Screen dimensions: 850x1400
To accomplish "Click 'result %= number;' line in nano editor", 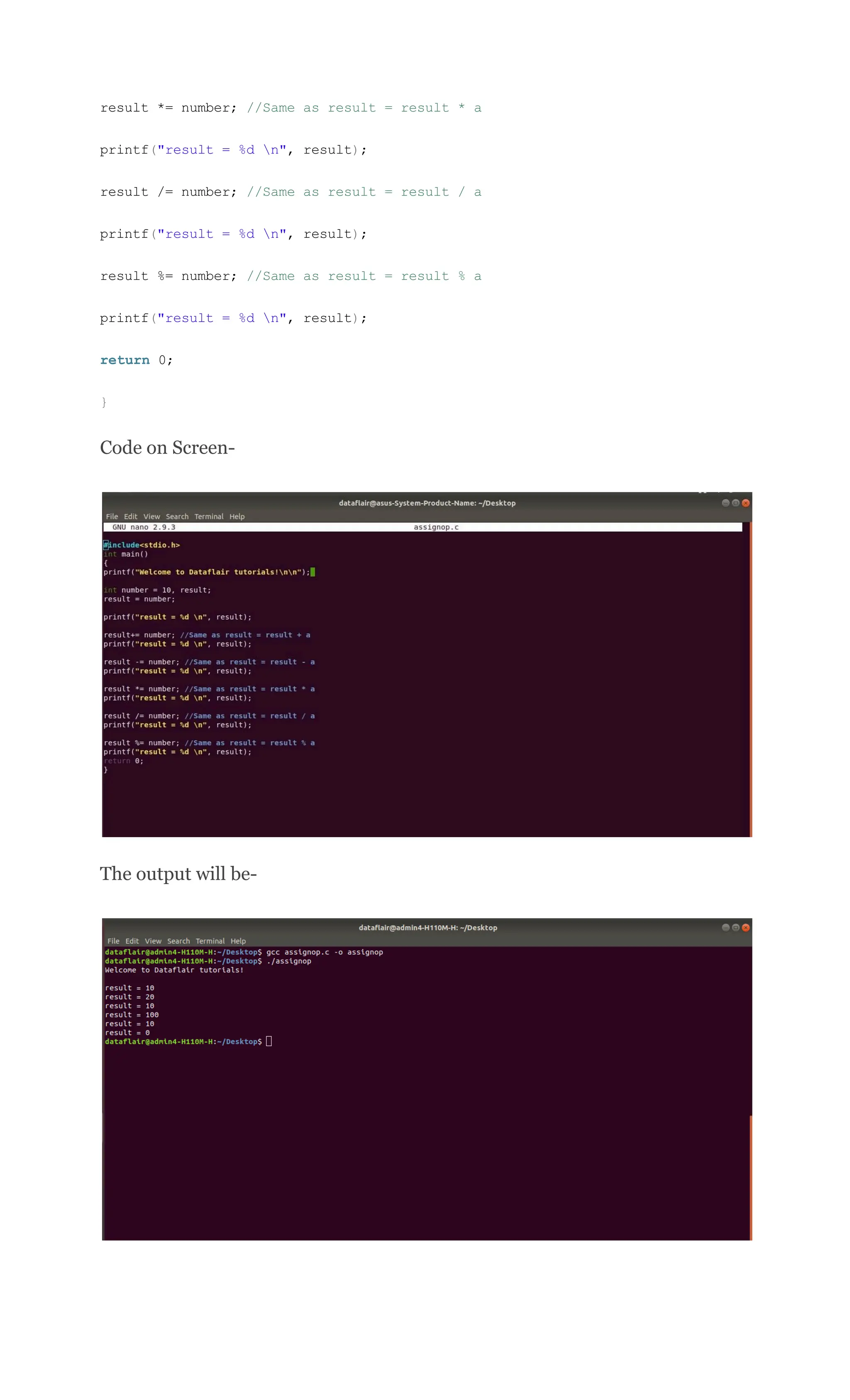I will coord(209,743).
